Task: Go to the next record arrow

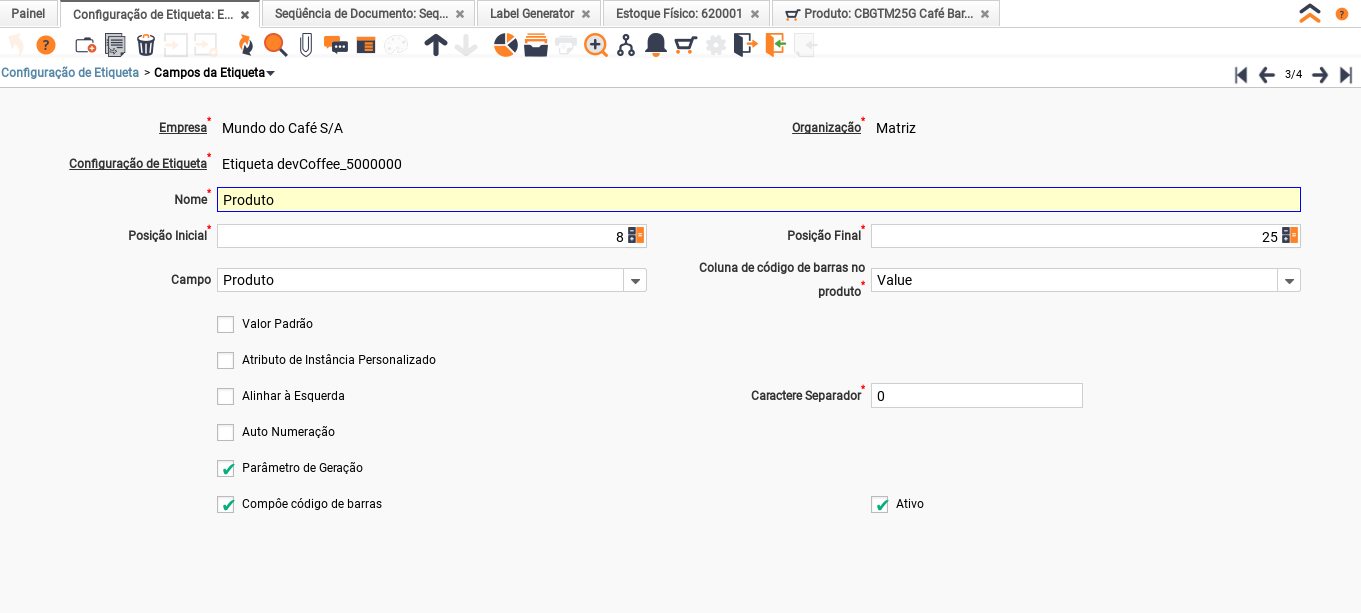Action: click(x=1320, y=75)
